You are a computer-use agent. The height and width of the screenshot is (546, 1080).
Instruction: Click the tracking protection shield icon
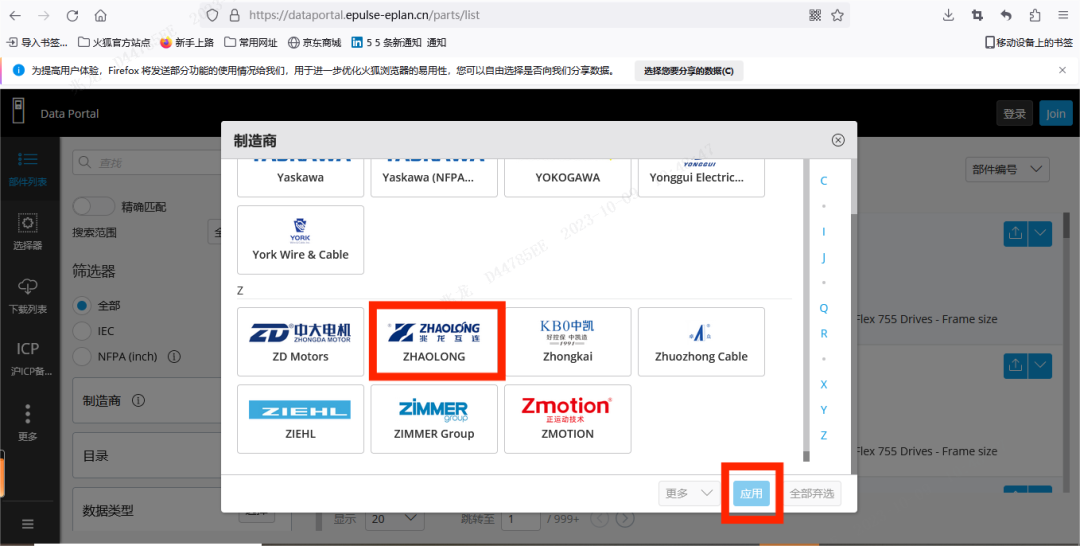point(212,15)
